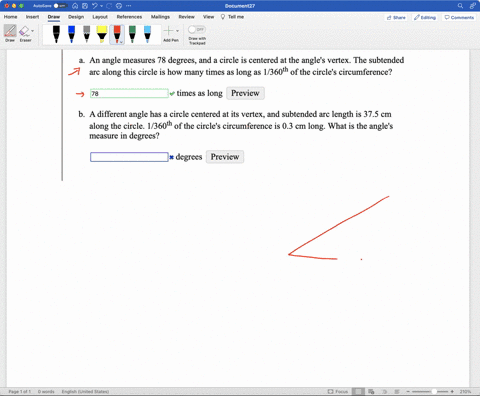
Task: Toggle the AutoSave switch
Action: pyautogui.click(x=61, y=6)
